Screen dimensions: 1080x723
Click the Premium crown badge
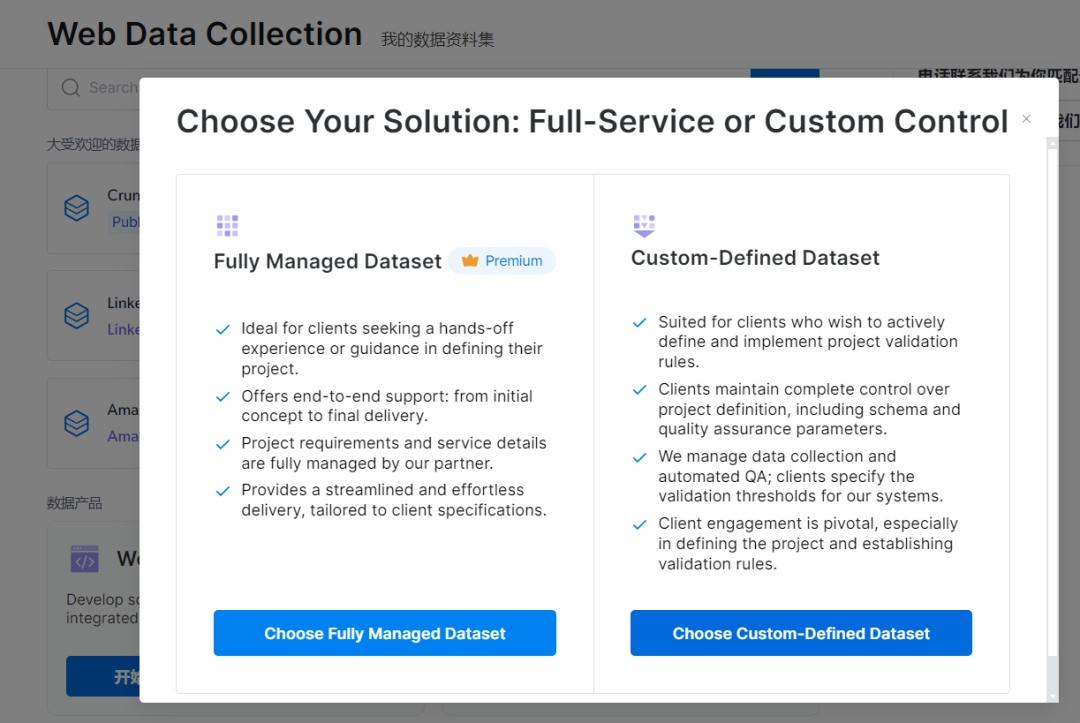(502, 261)
